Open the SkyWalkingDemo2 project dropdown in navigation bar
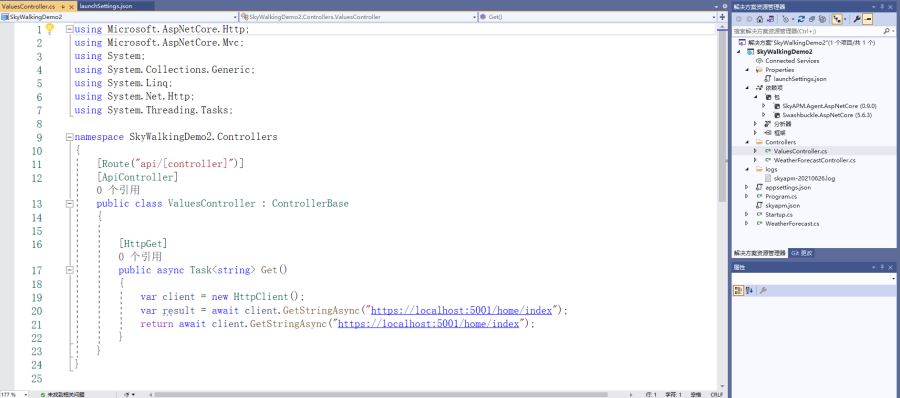Screen dimensions: 900x398 pos(119,17)
